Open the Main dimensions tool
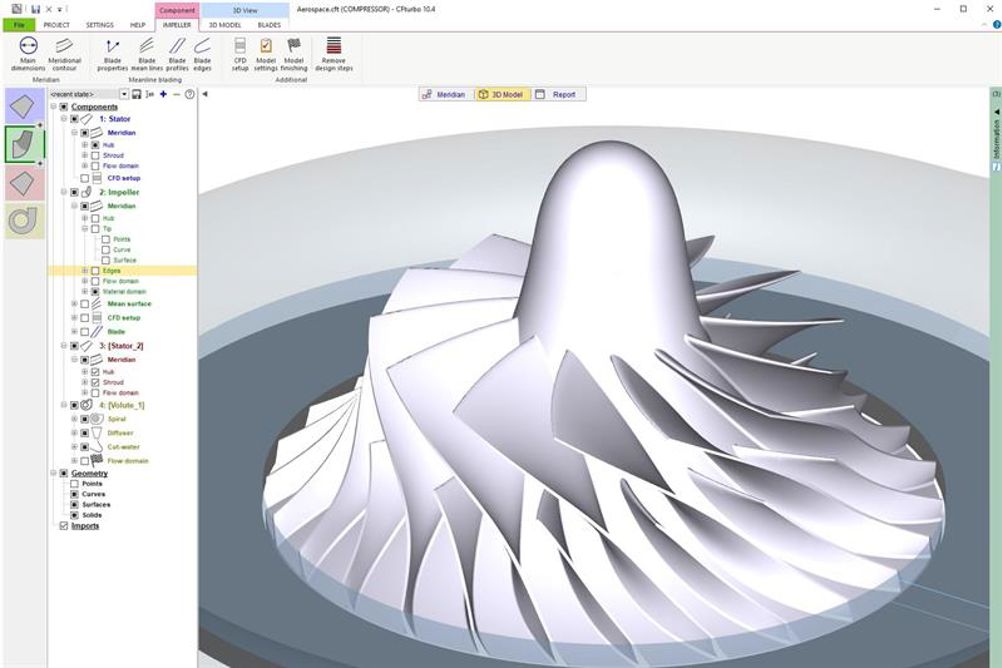This screenshot has height=668, width=1002. pos(27,54)
